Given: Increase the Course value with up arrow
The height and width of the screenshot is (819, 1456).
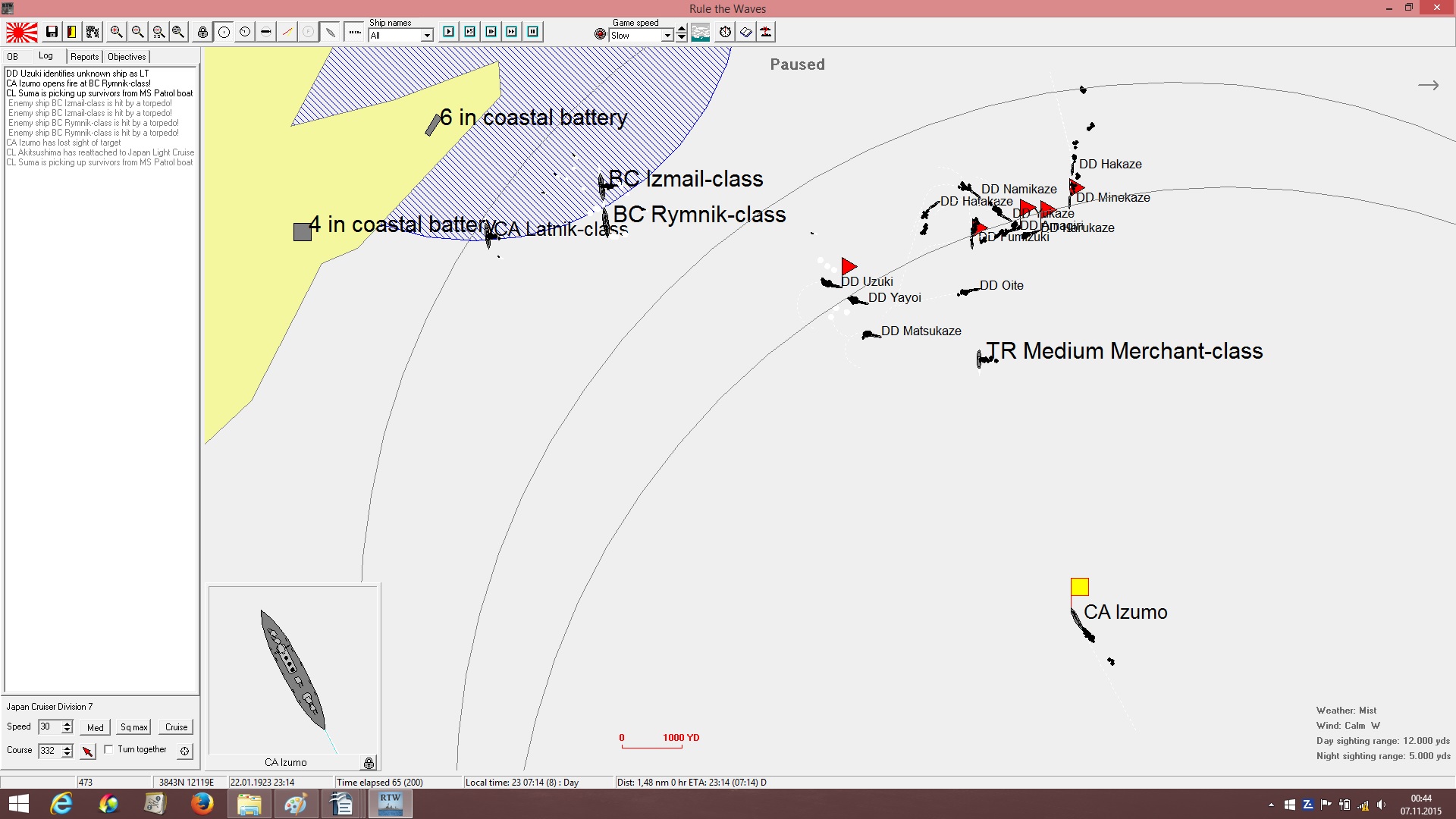Looking at the screenshot, I should pyautogui.click(x=67, y=747).
